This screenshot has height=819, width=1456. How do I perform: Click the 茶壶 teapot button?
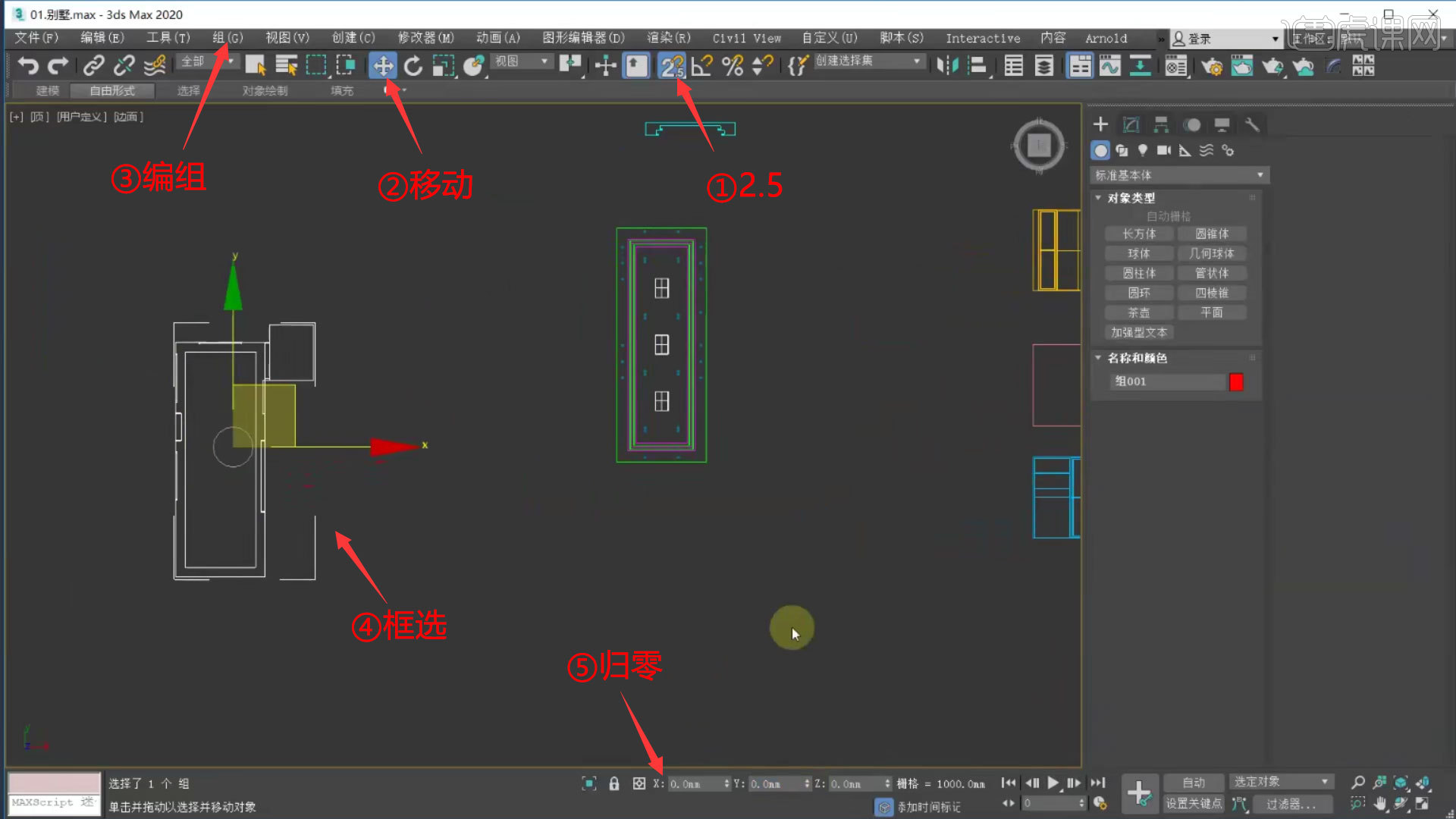click(x=1139, y=312)
